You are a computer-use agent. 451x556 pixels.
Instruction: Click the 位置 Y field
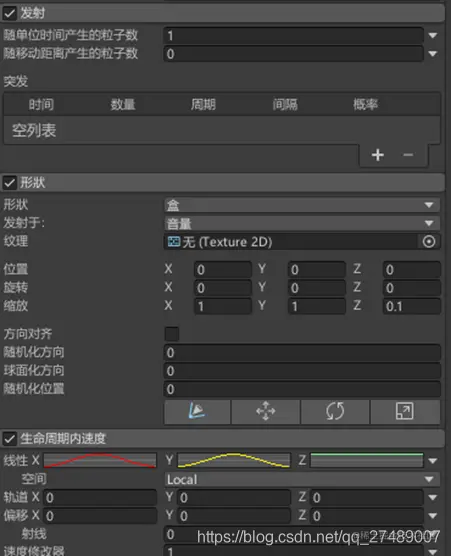(x=317, y=269)
